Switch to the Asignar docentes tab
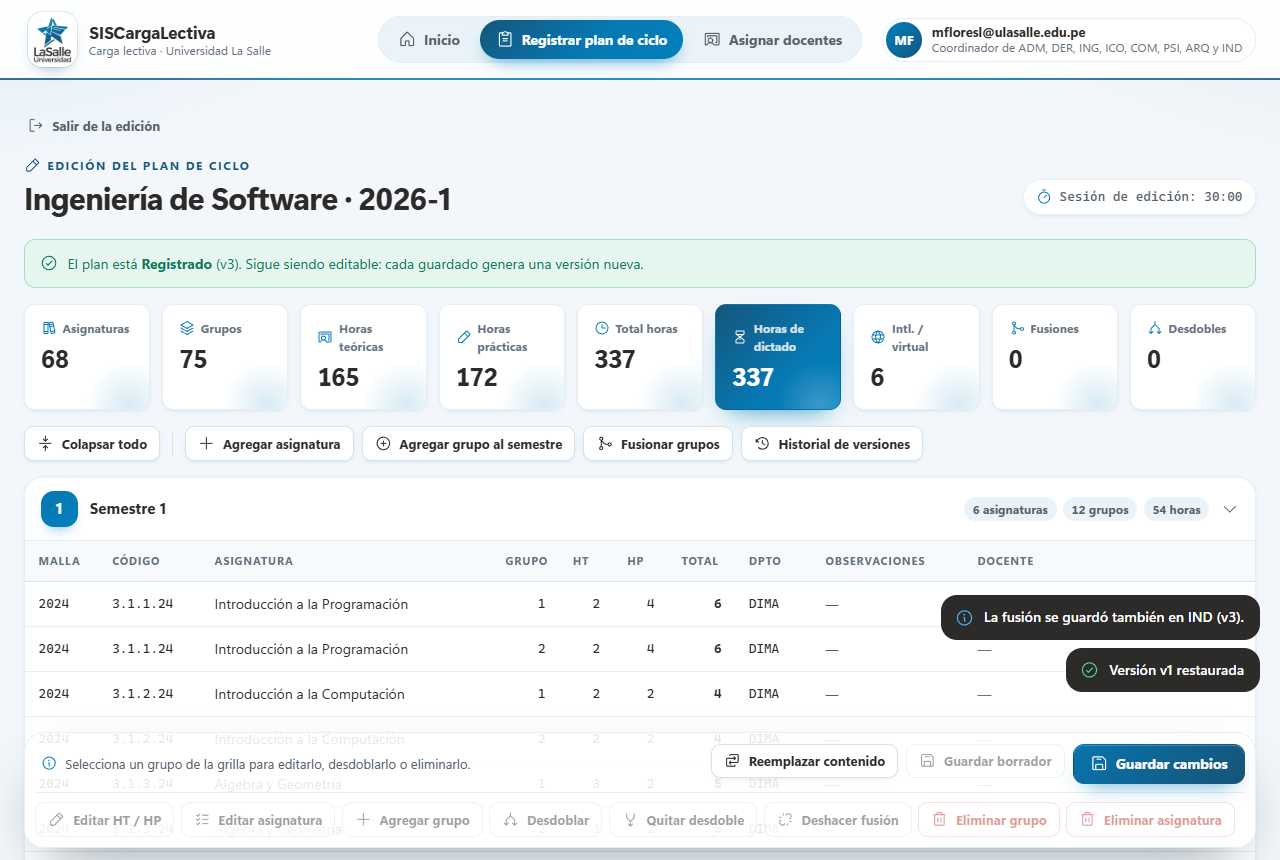The width and height of the screenshot is (1280, 860). pyautogui.click(x=773, y=40)
